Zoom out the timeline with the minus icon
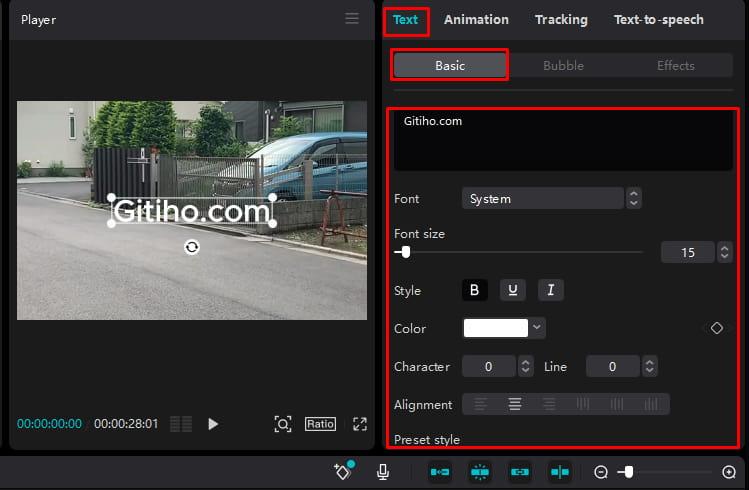 [x=600, y=472]
